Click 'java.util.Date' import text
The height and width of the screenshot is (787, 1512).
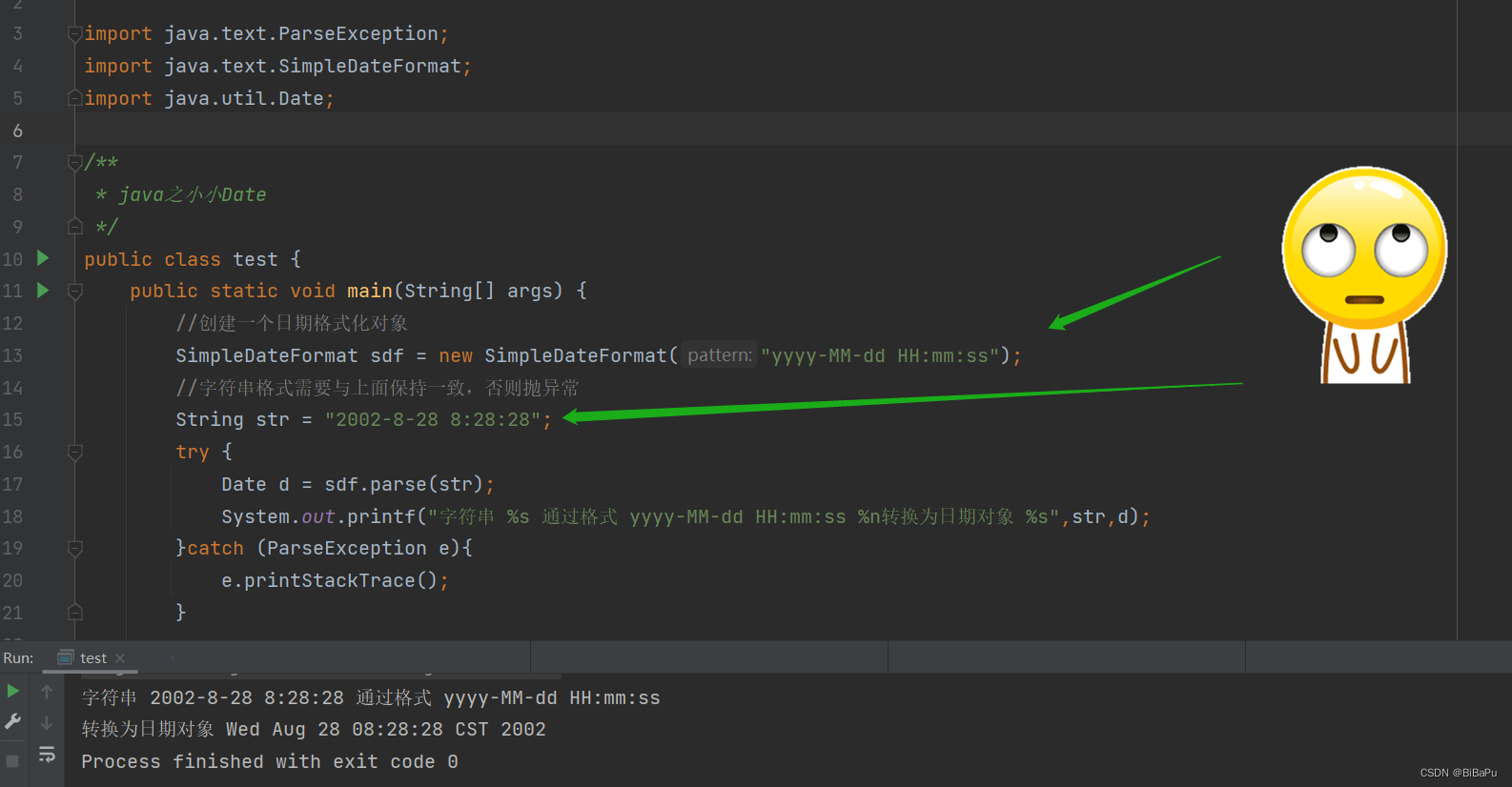pos(244,98)
